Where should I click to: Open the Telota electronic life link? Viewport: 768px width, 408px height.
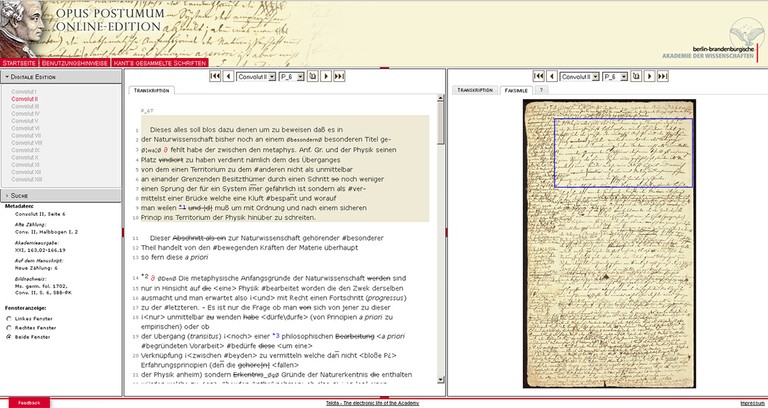point(372,403)
